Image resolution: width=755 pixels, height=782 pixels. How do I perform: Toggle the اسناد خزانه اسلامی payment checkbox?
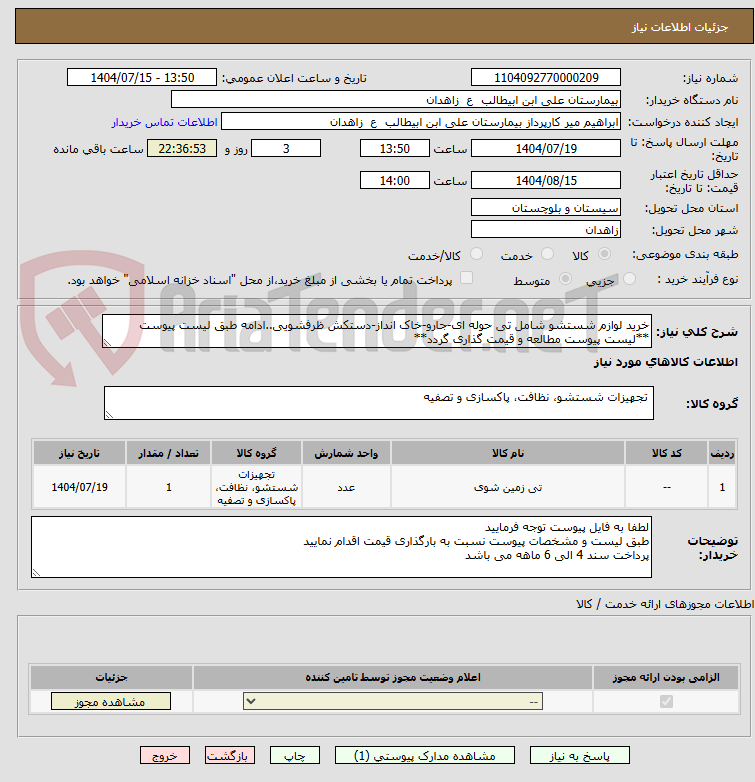(466, 278)
